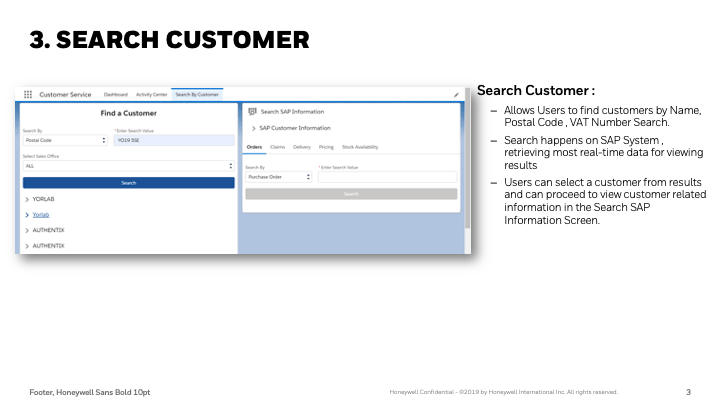Select the Search By Customer tab
720x405 pixels.
[x=196, y=94]
